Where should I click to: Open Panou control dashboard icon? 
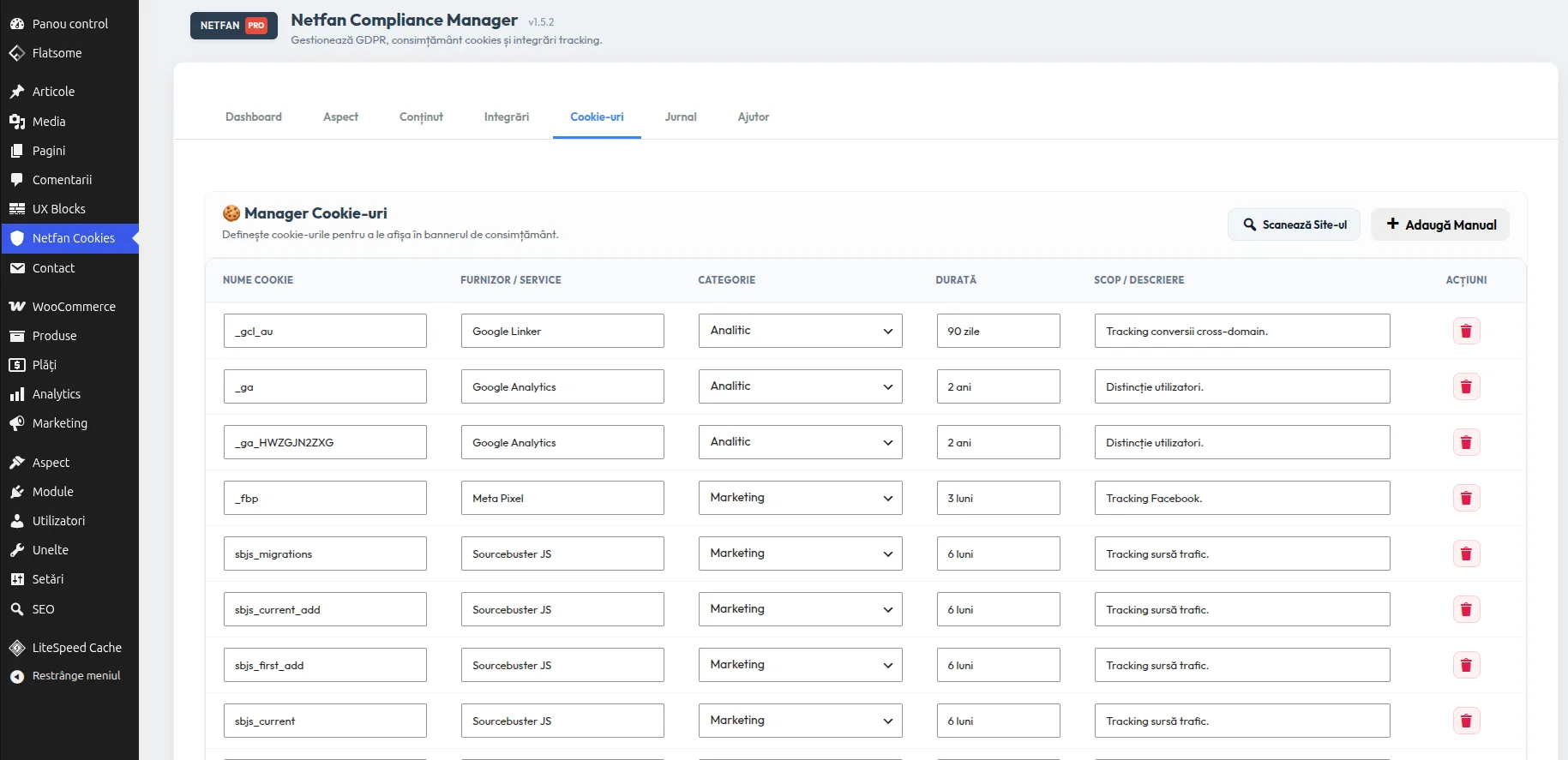tap(17, 24)
